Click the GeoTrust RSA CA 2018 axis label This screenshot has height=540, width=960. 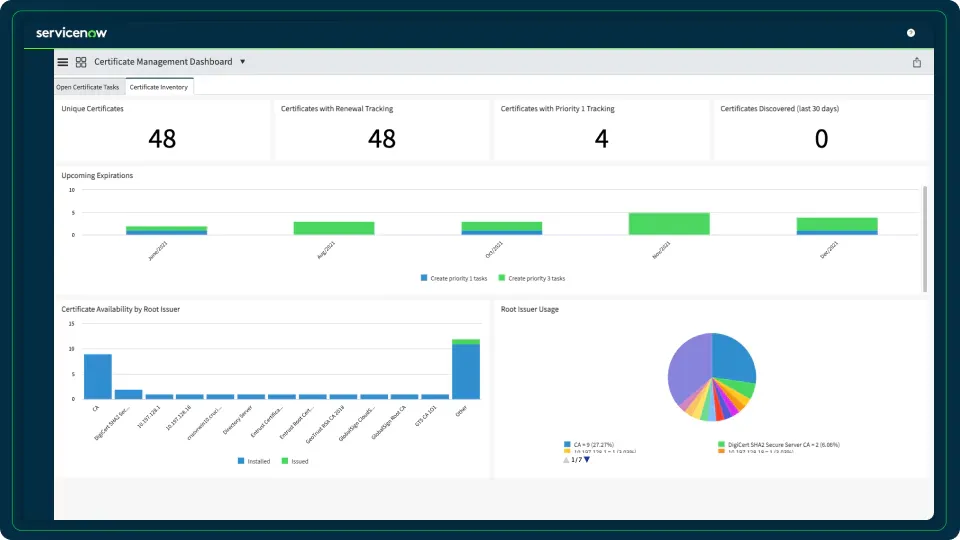(324, 424)
